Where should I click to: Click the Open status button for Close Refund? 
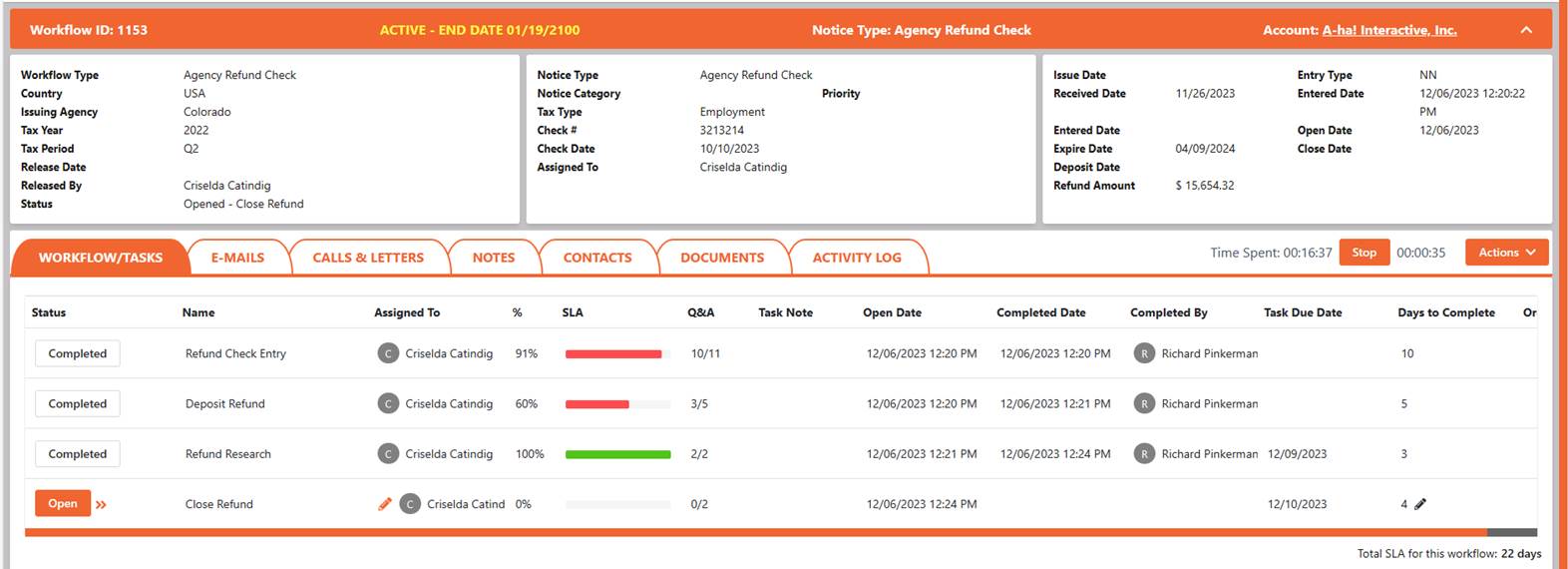63,504
